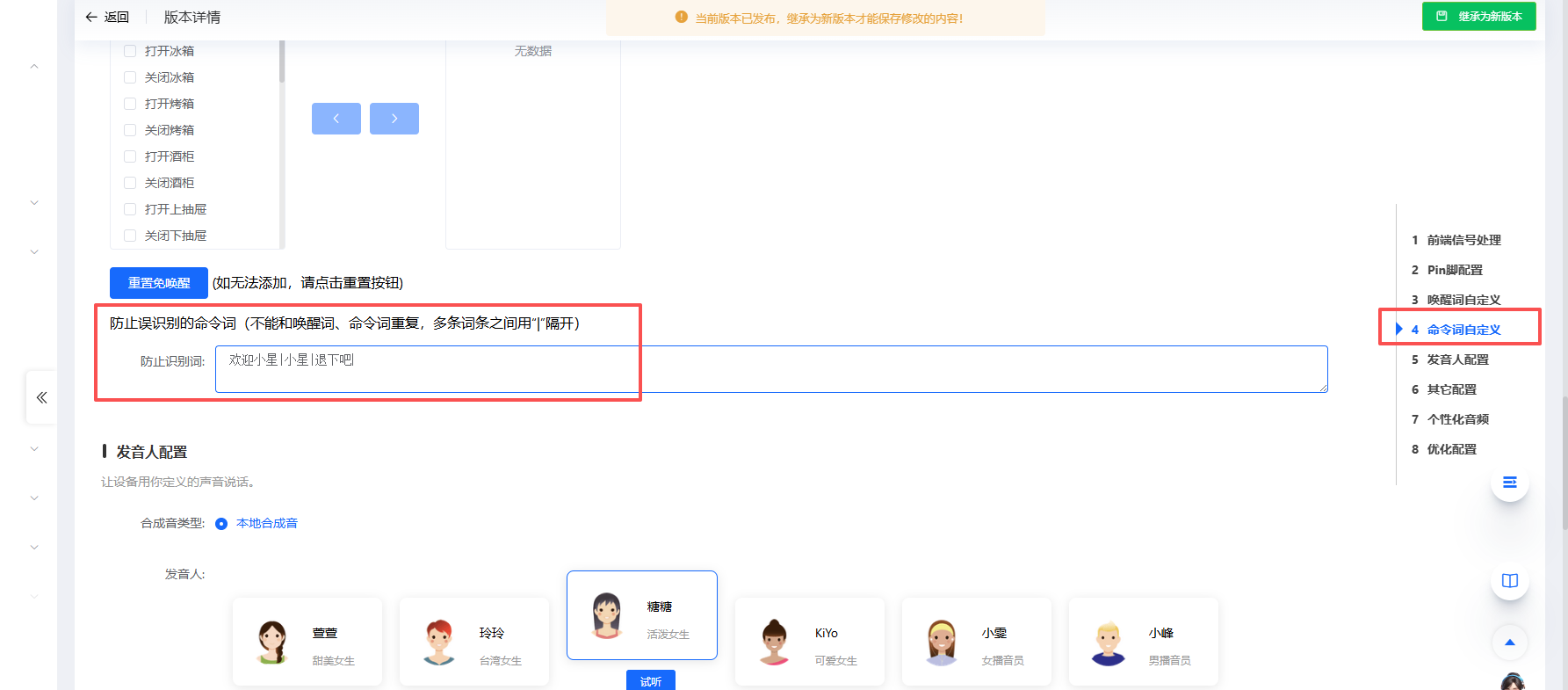Check the 关闭冰箱 checkbox

130,77
